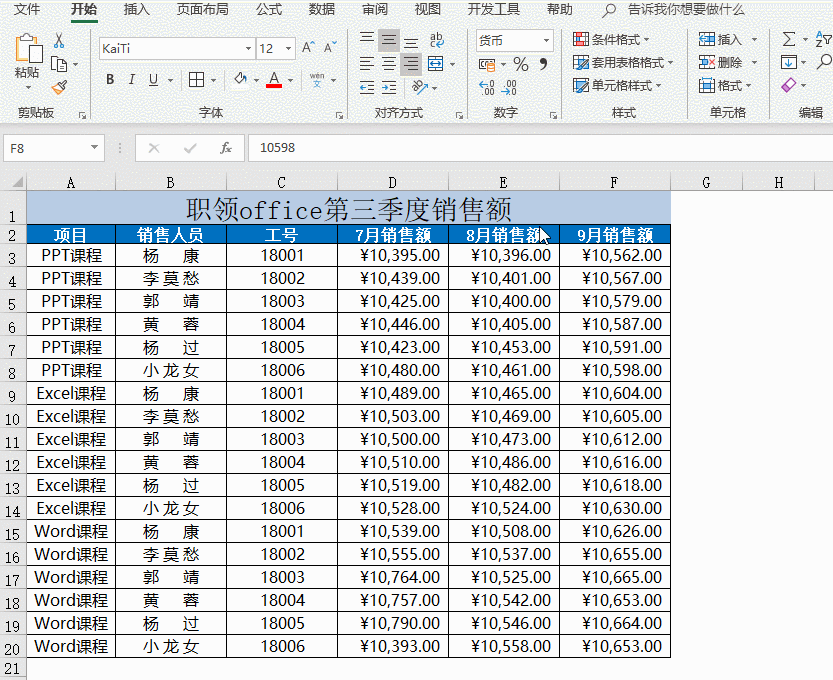The height and width of the screenshot is (680, 833).
Task: Click the Wrap Text icon
Action: coord(437,40)
